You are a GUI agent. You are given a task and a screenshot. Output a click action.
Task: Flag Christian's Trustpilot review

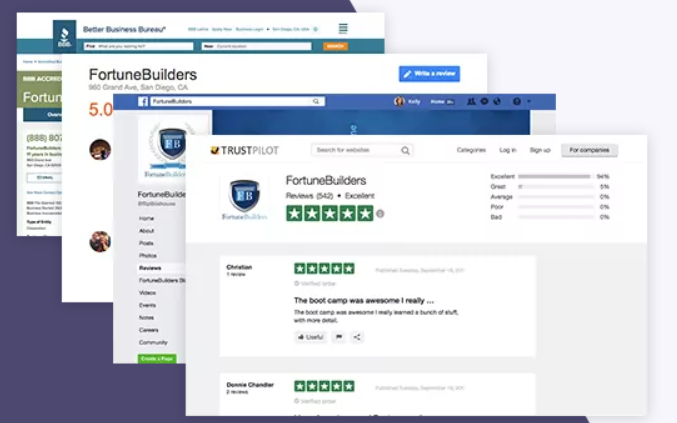(339, 337)
